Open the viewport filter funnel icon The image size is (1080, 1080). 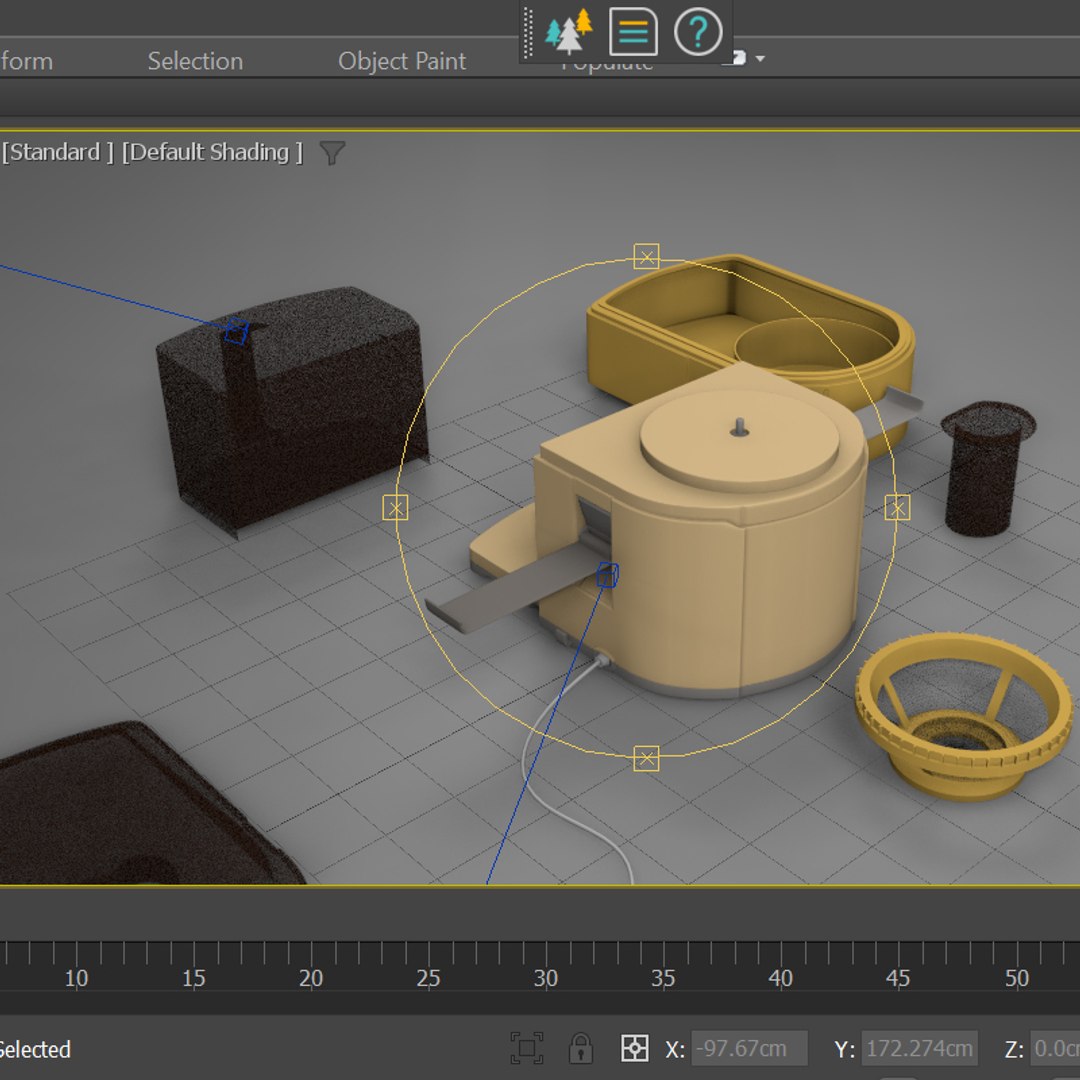[x=332, y=153]
